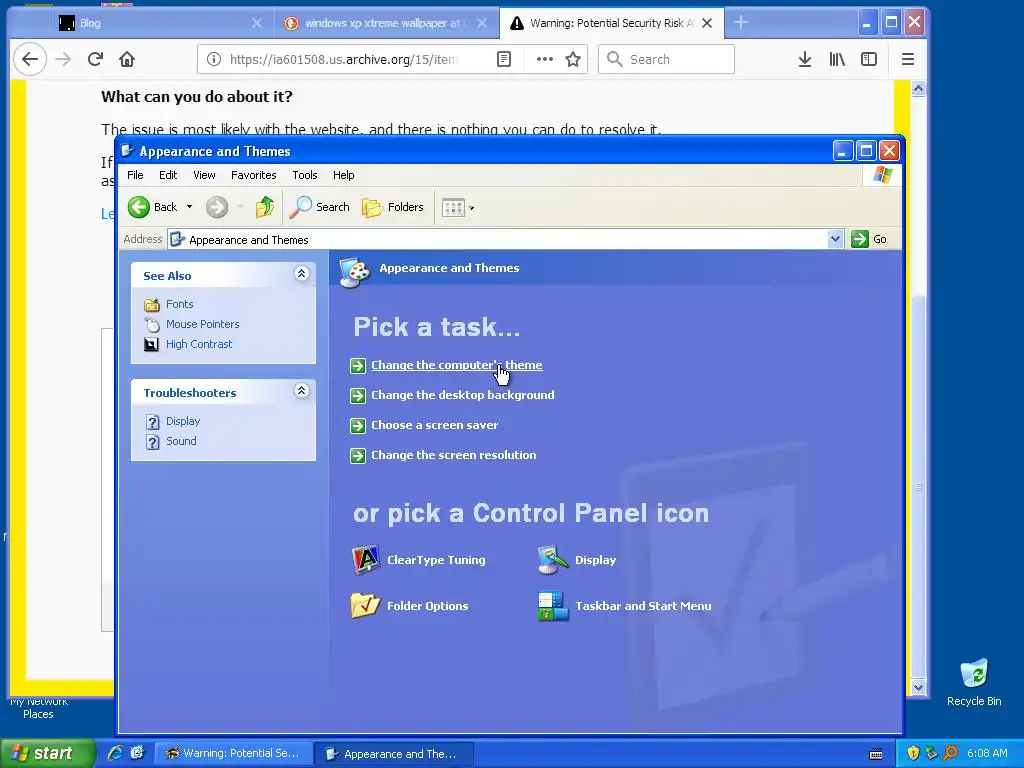Launch the Sound troubleshooter
The image size is (1024, 768).
point(181,441)
